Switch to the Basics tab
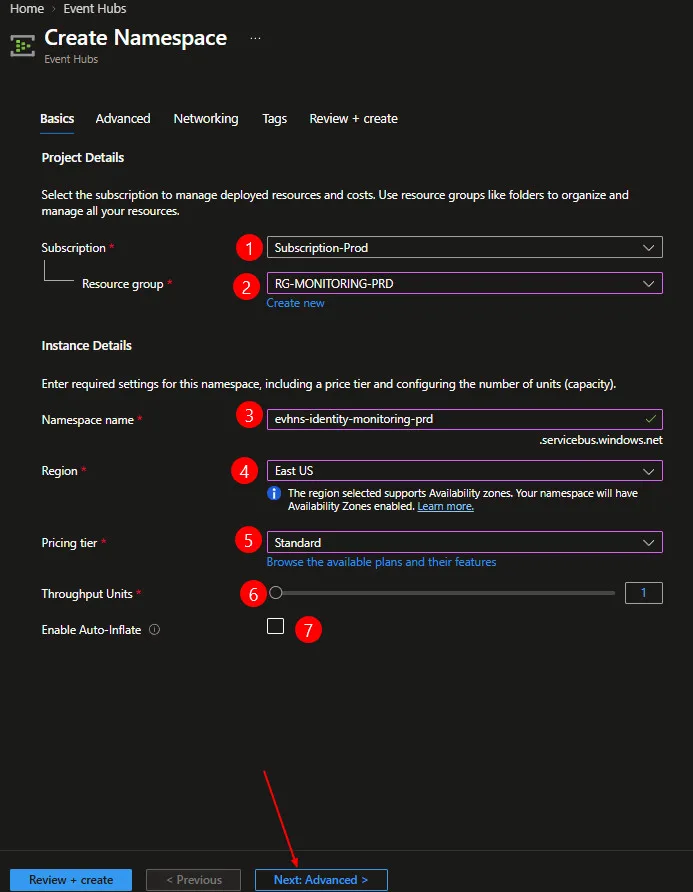 [x=57, y=118]
